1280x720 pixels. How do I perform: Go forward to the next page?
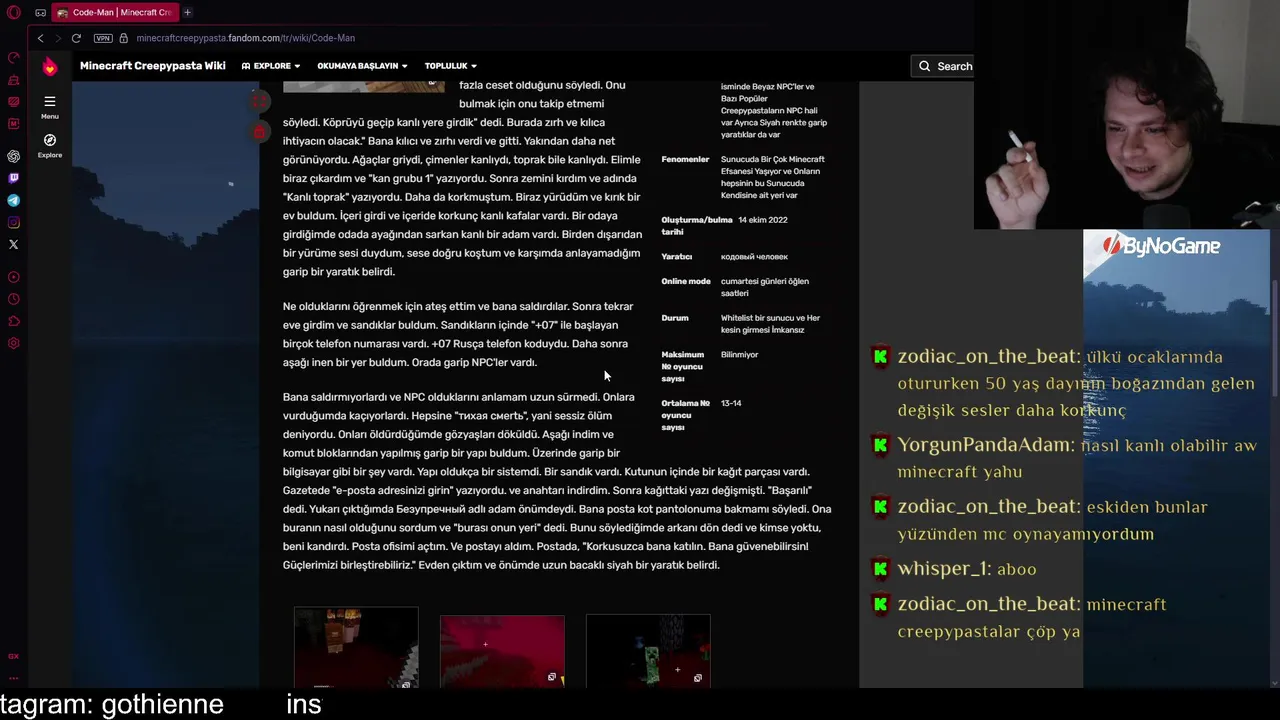(x=57, y=38)
